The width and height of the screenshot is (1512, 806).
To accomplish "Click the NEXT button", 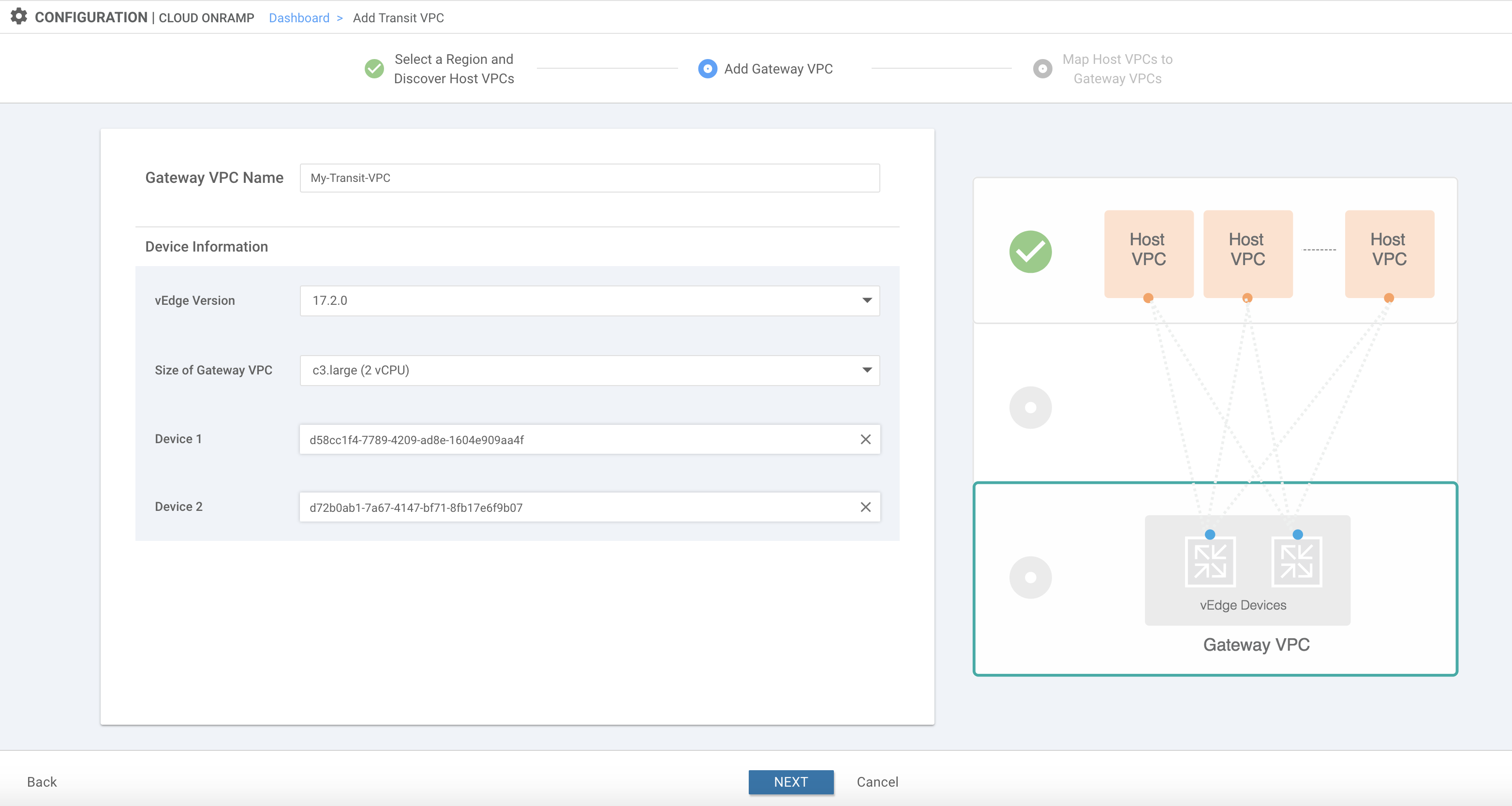I will point(791,782).
